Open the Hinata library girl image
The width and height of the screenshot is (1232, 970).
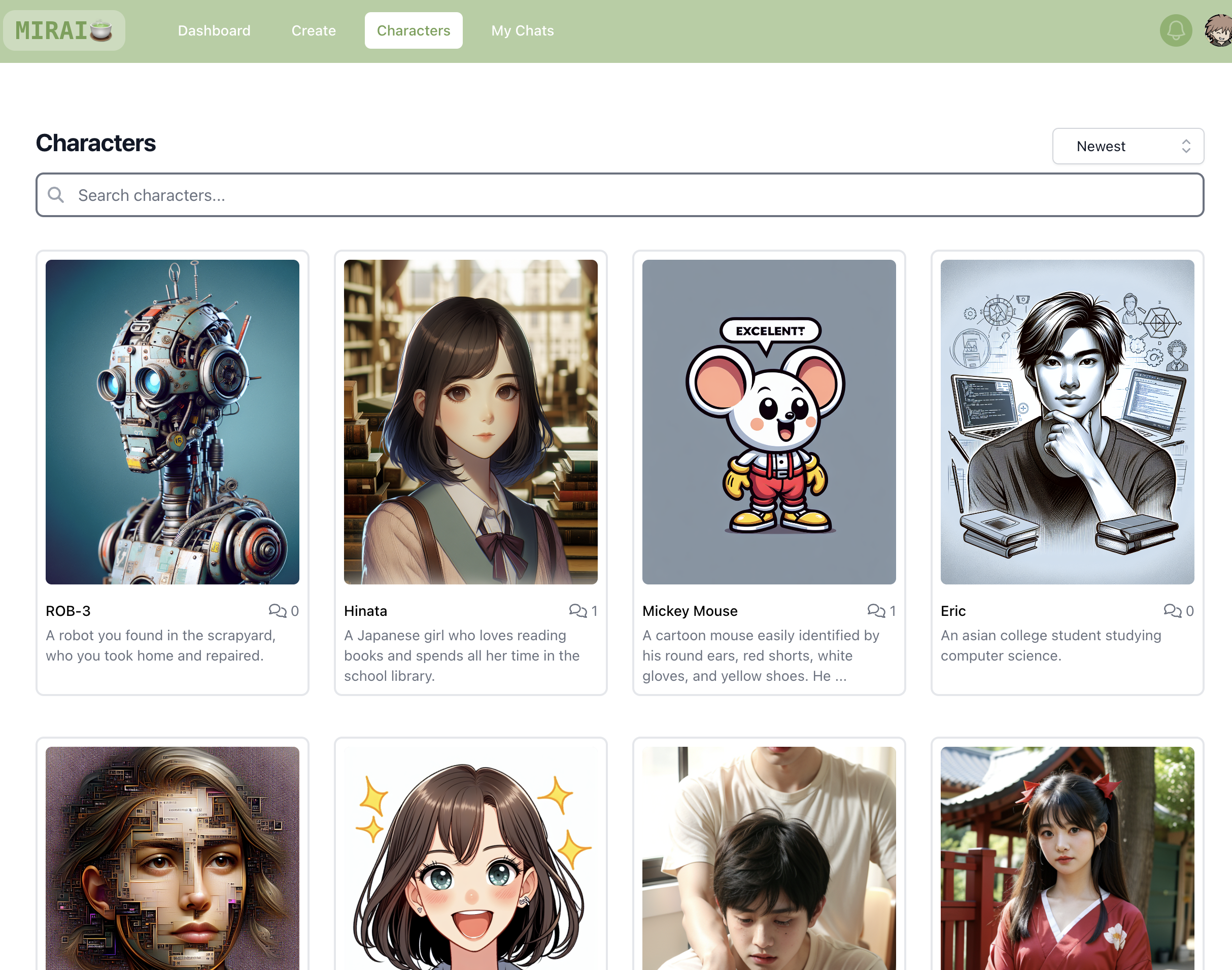470,422
